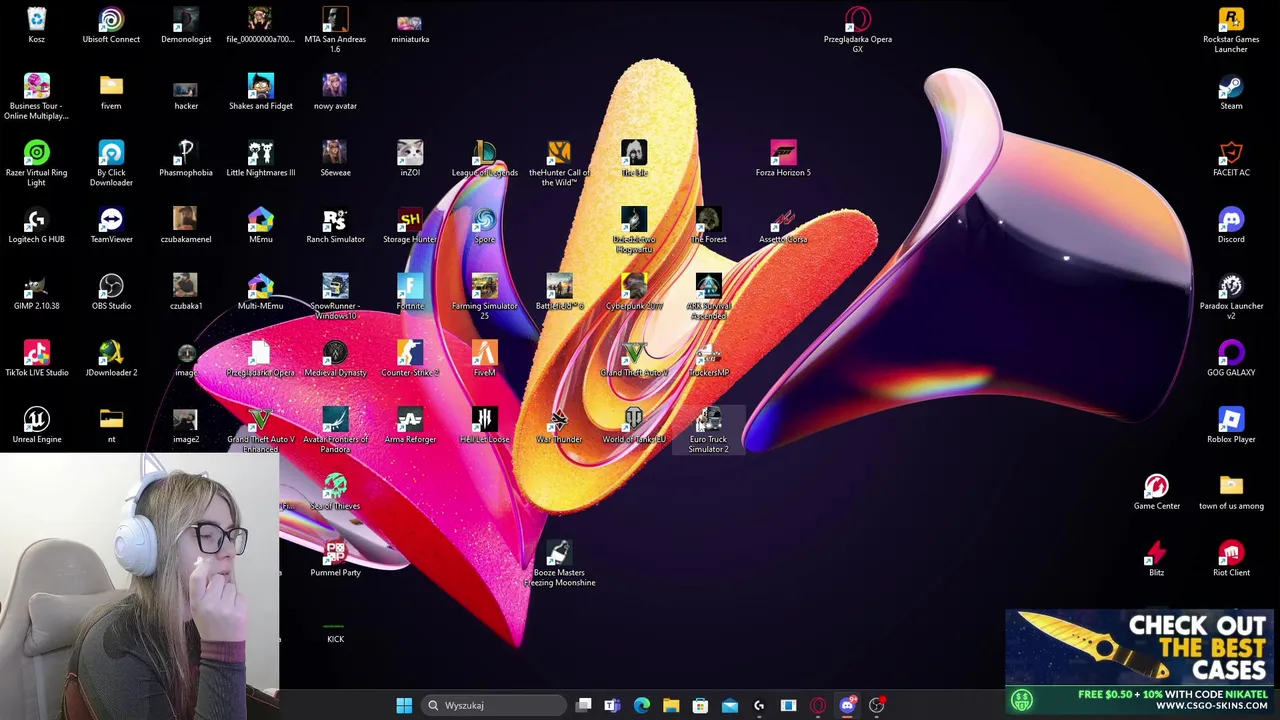Viewport: 1280px width, 720px height.
Task: Select Razer Virtual Ring Light icon
Action: pyautogui.click(x=36, y=164)
